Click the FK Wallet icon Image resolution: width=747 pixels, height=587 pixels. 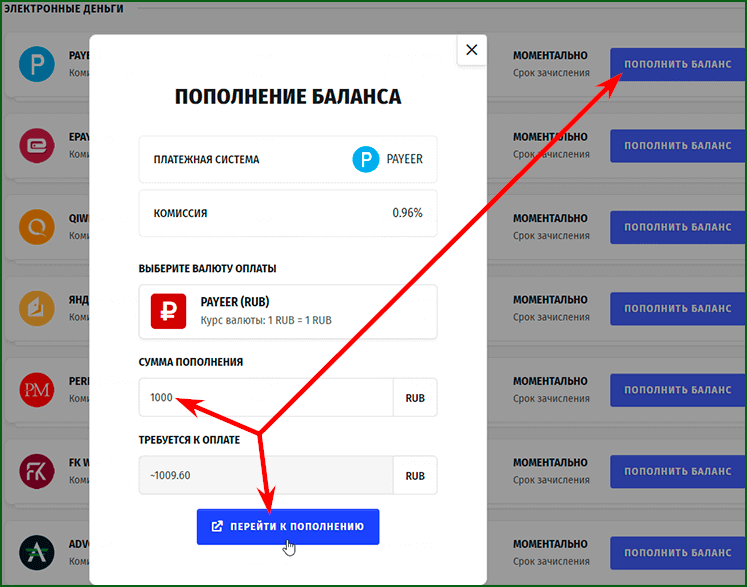point(37,471)
